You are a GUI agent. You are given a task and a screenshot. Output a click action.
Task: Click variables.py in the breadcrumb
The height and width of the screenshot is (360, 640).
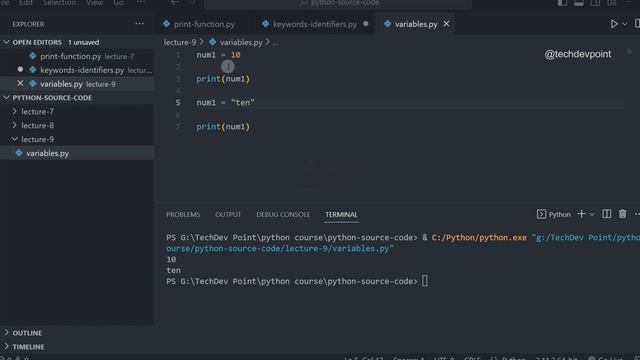pos(241,42)
